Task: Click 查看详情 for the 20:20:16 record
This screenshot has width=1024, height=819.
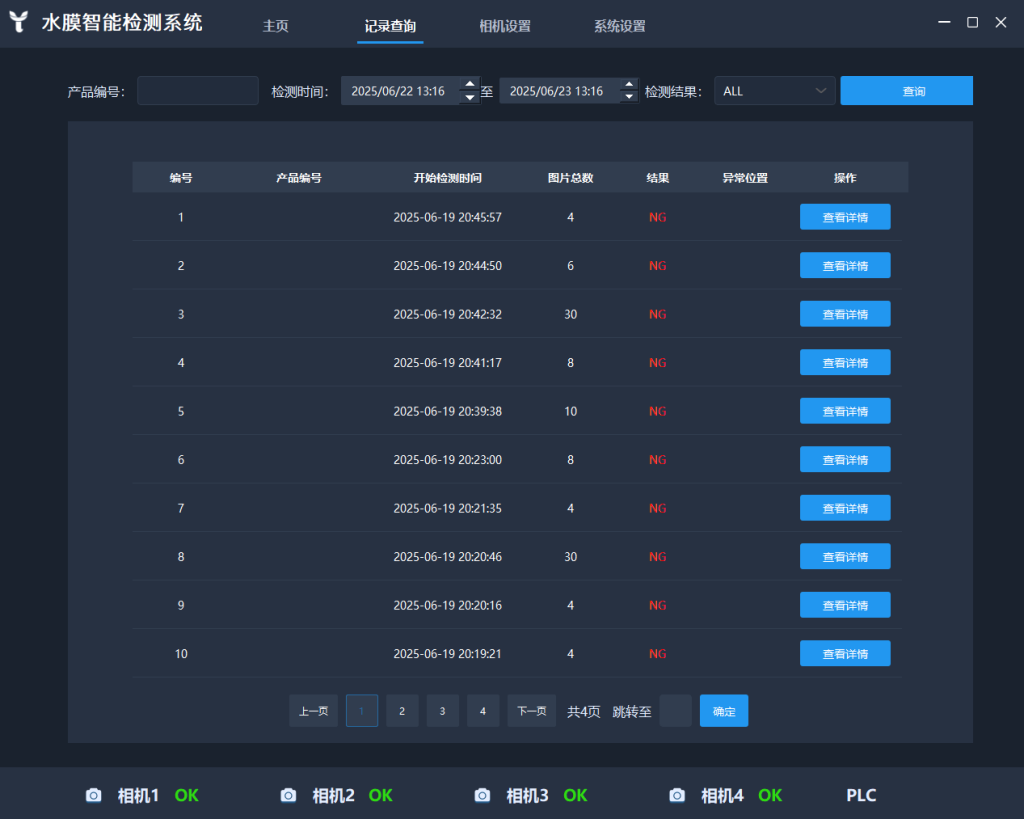Action: [845, 605]
